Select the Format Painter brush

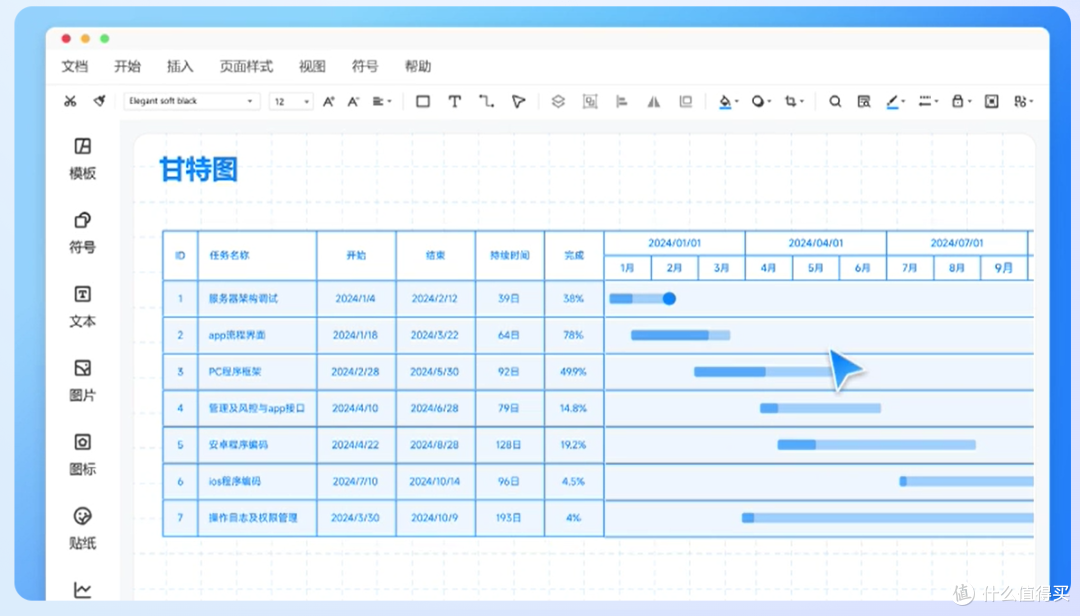tap(100, 101)
